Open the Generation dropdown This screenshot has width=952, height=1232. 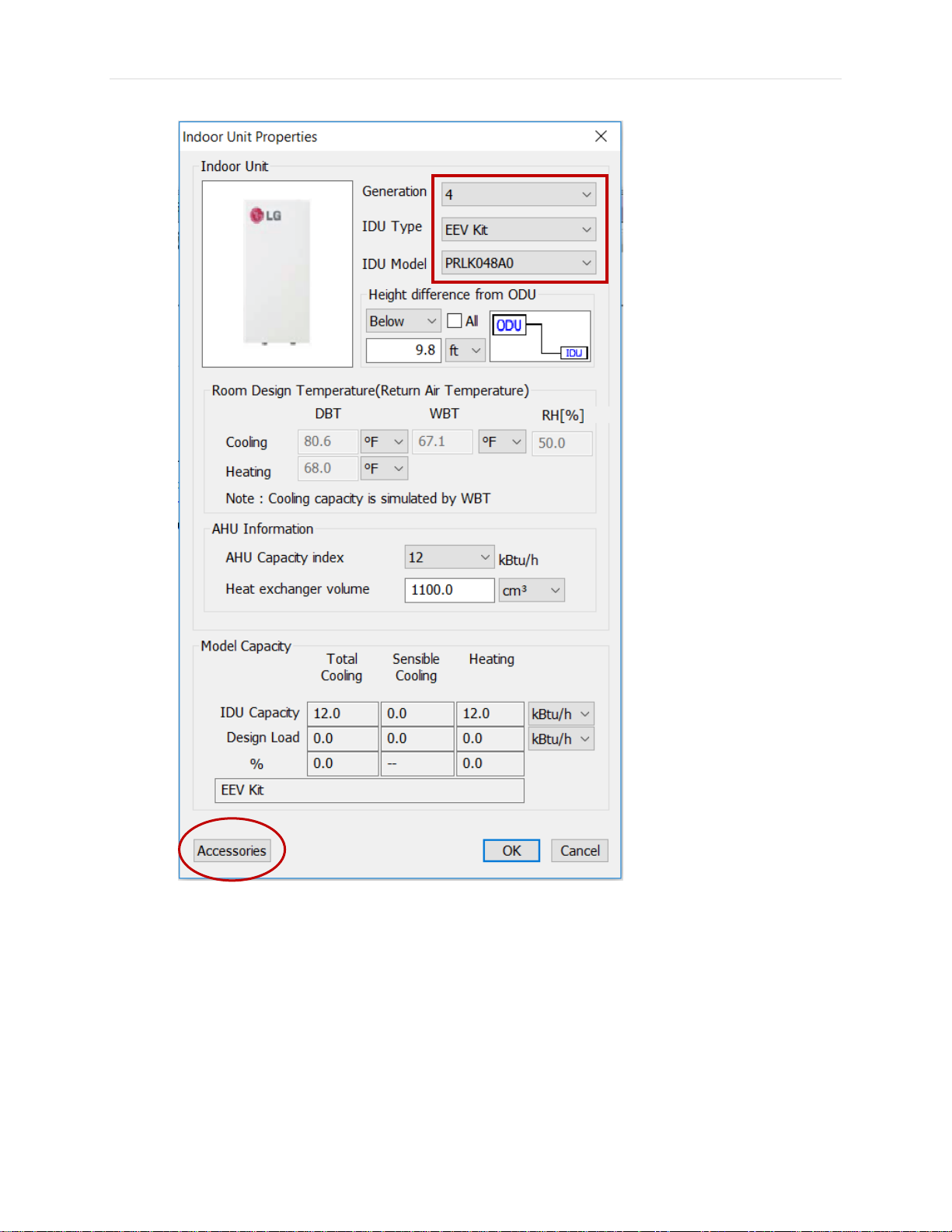[x=518, y=194]
